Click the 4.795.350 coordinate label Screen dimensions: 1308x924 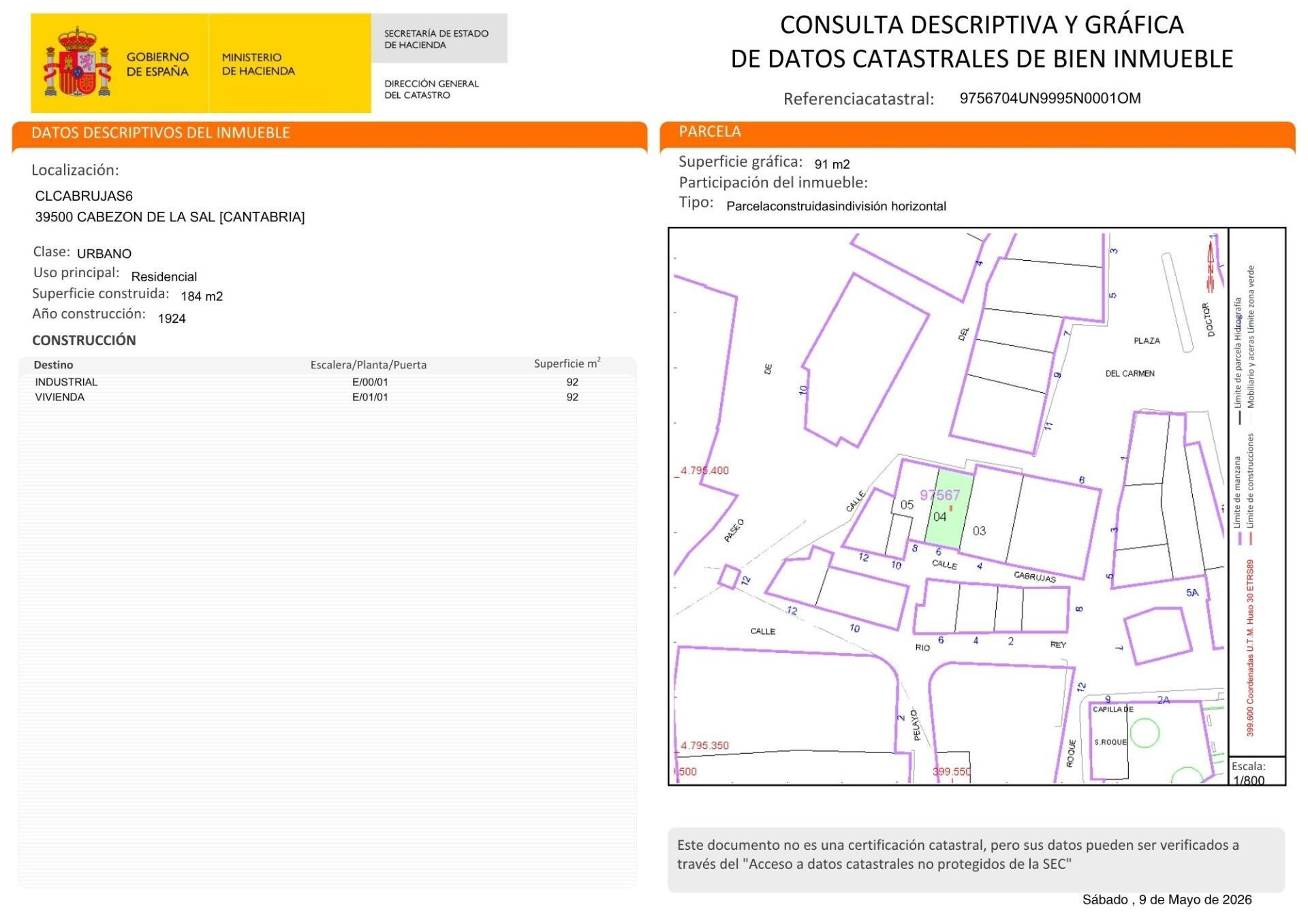pos(704,746)
